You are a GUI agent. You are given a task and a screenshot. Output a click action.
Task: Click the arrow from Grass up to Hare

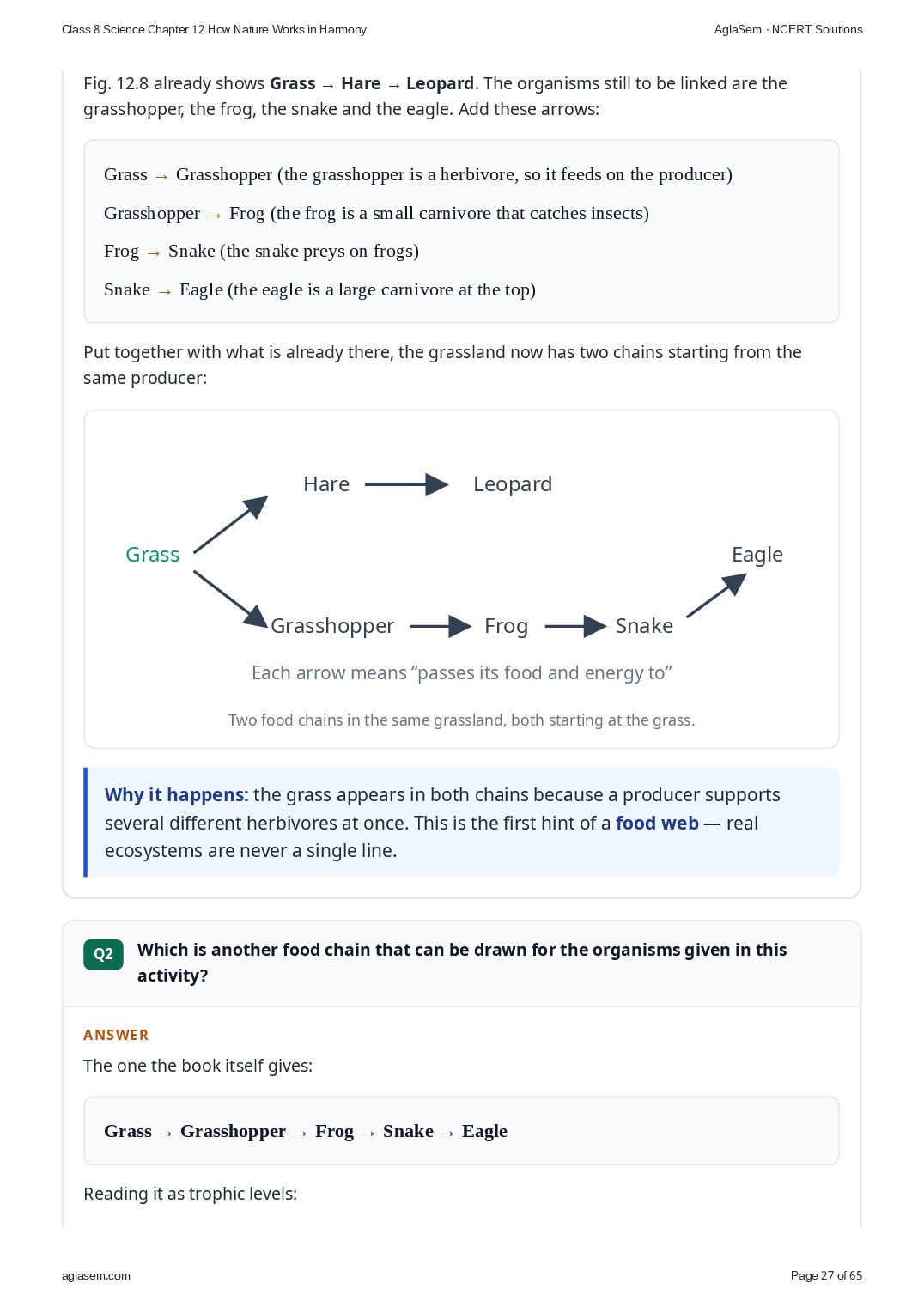pos(231,524)
